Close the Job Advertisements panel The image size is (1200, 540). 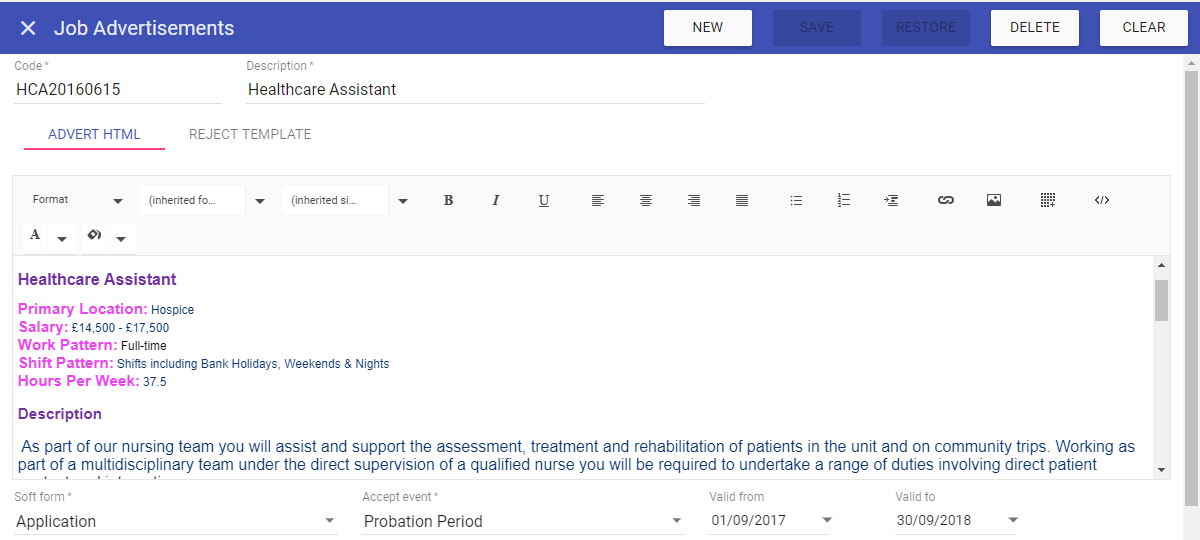(x=28, y=28)
